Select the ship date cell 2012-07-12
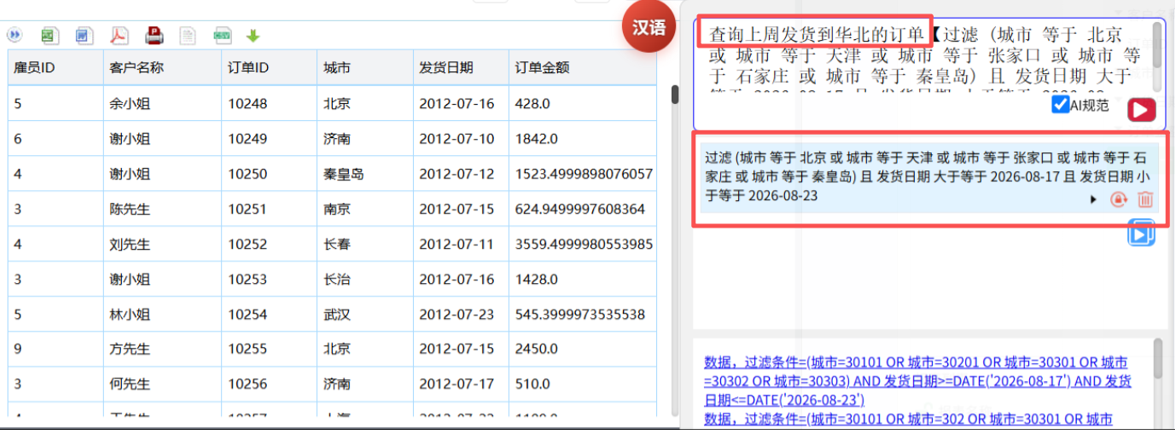This screenshot has height=430, width=1175. tap(461, 173)
